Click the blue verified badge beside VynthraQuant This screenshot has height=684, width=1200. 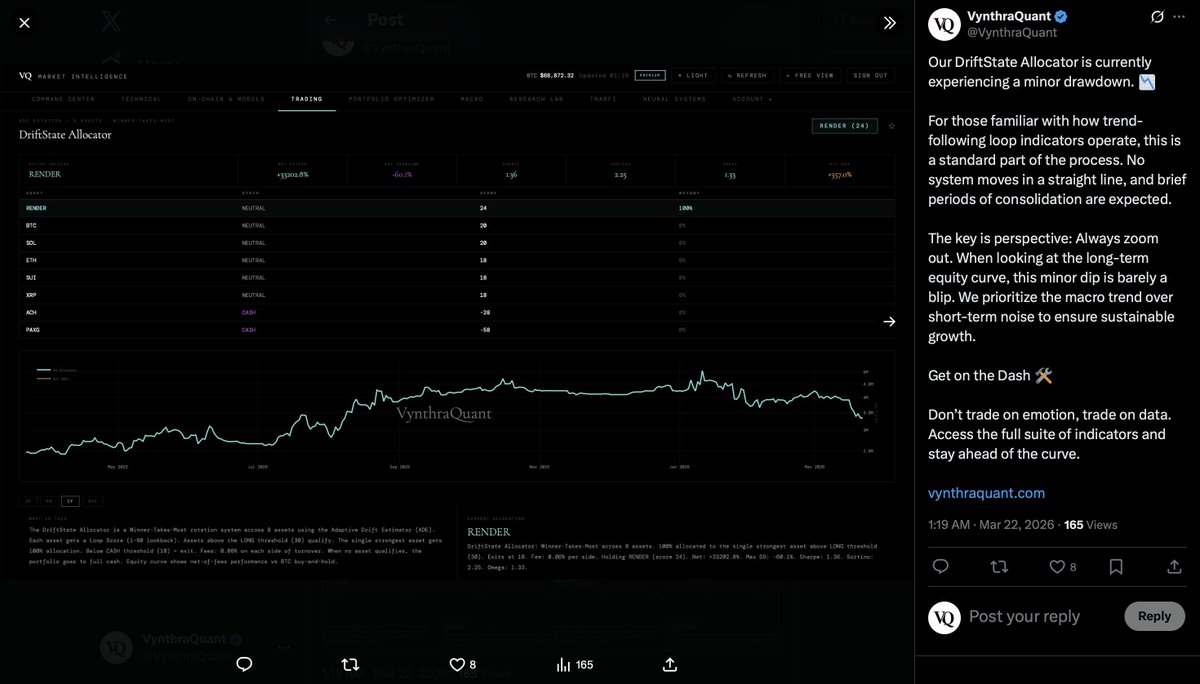coord(1061,16)
